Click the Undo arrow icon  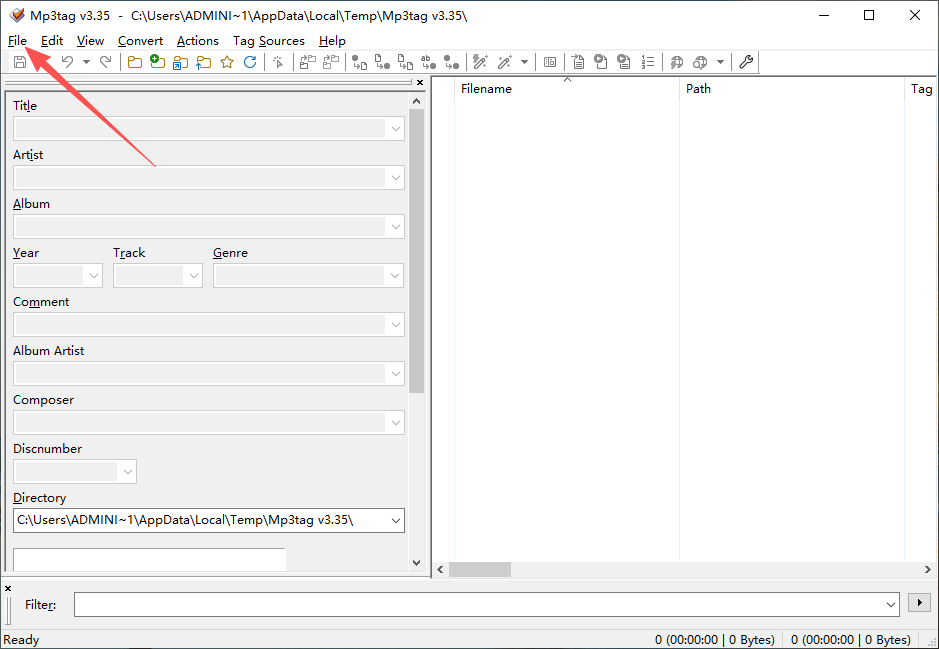coord(68,62)
